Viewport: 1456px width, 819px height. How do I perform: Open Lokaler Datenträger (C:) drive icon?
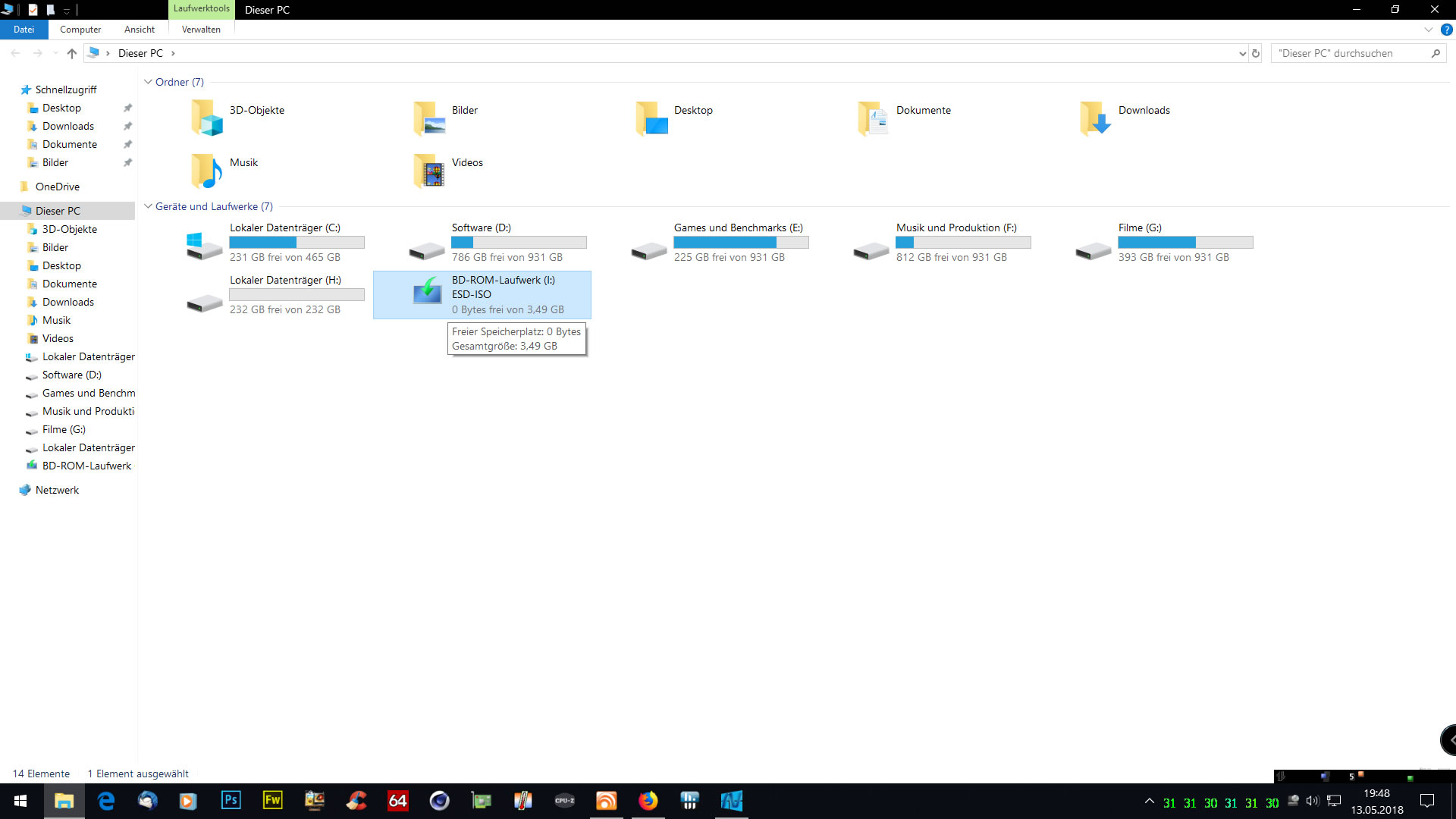click(x=204, y=245)
